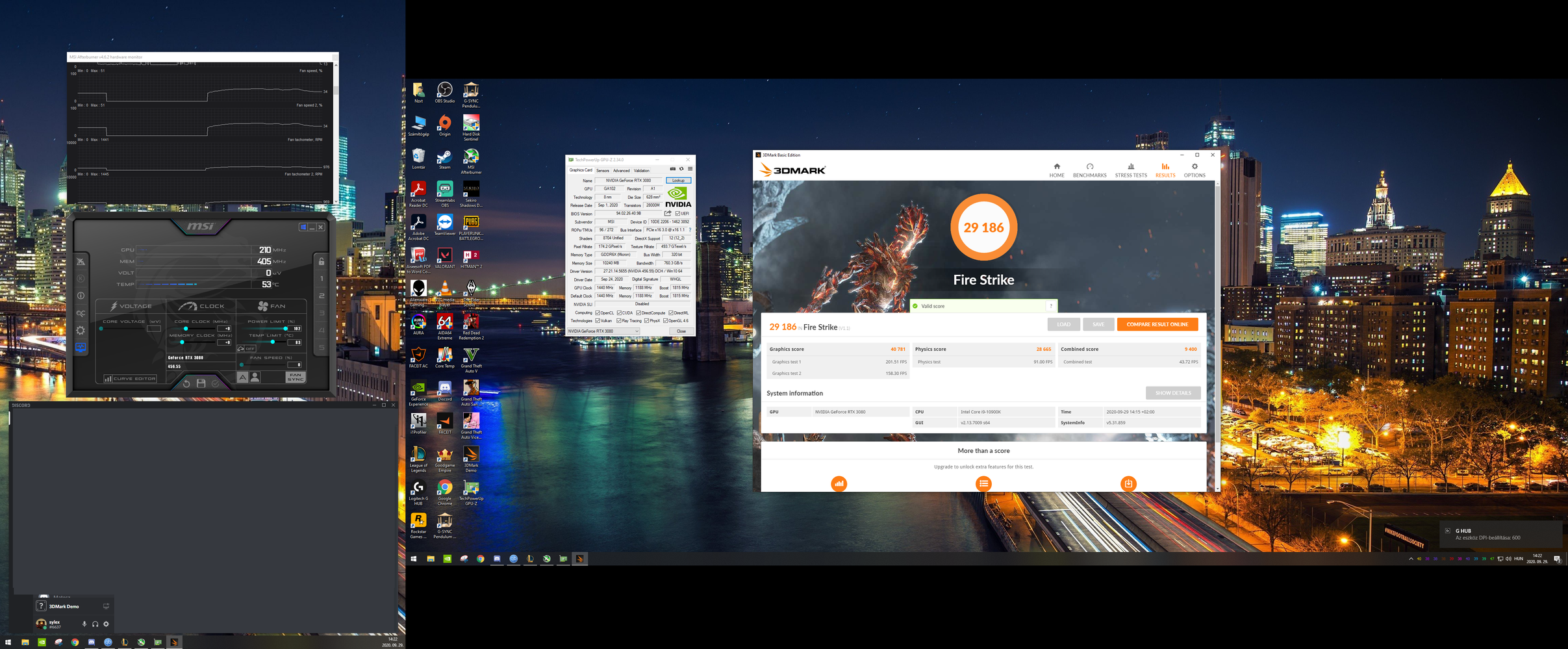The height and width of the screenshot is (649, 1568).
Task: Open the TeamViewer desktop icon
Action: [x=444, y=225]
